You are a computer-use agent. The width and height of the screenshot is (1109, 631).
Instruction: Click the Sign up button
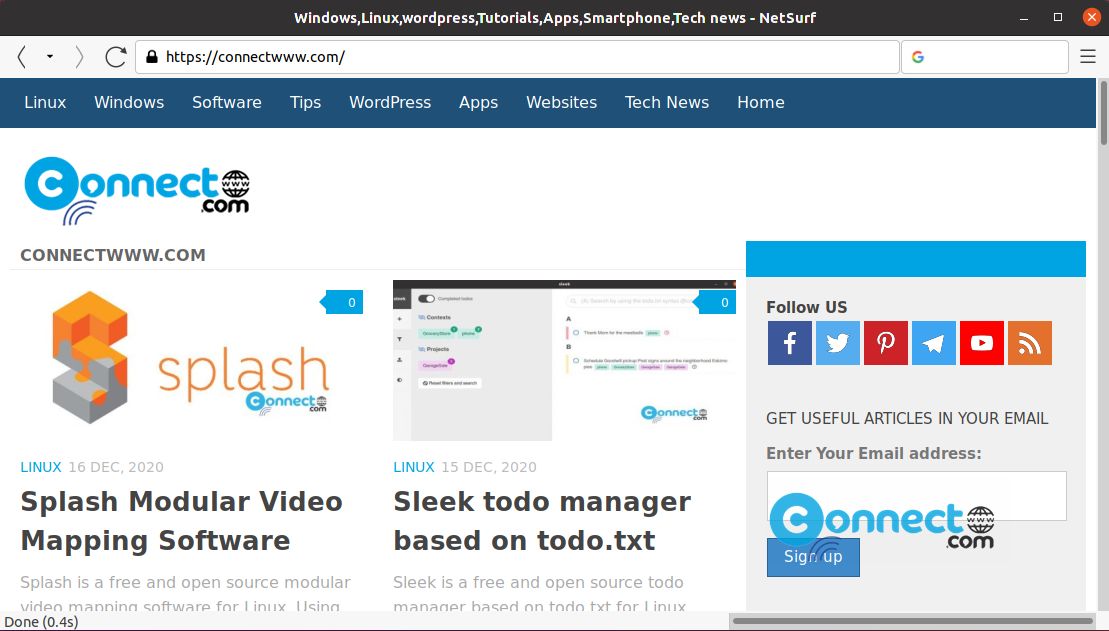[x=813, y=557]
